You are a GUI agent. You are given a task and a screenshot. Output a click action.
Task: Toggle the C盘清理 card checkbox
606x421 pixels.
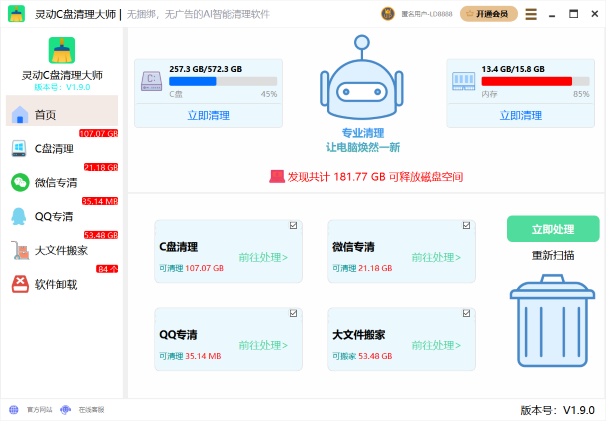pos(294,225)
